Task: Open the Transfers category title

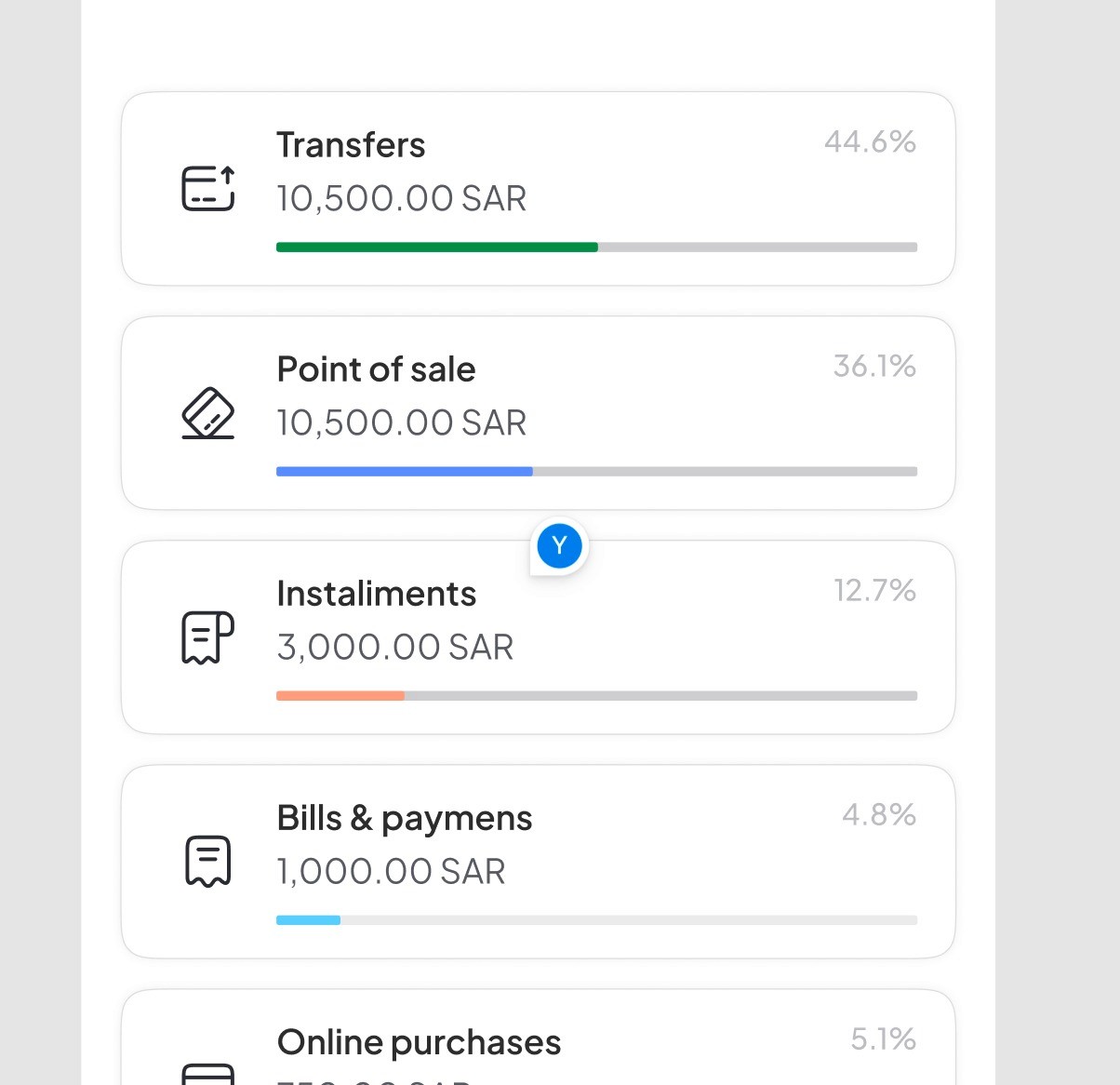Action: click(351, 145)
